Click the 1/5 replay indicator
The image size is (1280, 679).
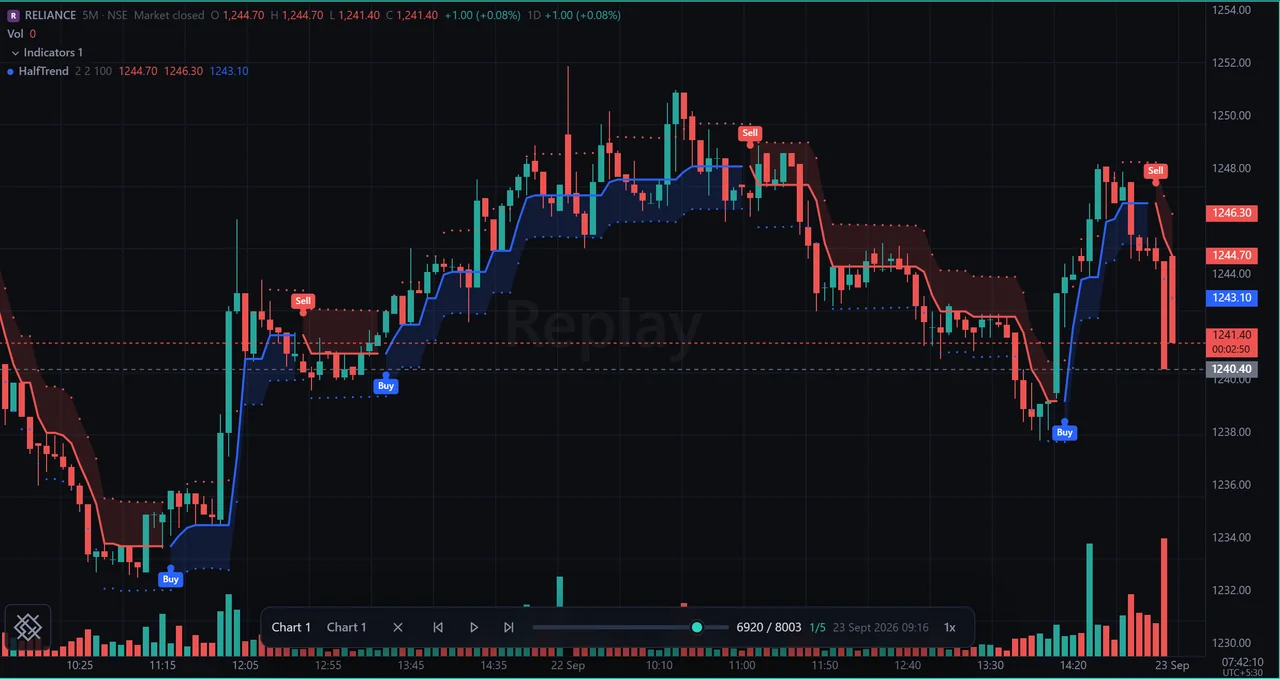(x=817, y=627)
